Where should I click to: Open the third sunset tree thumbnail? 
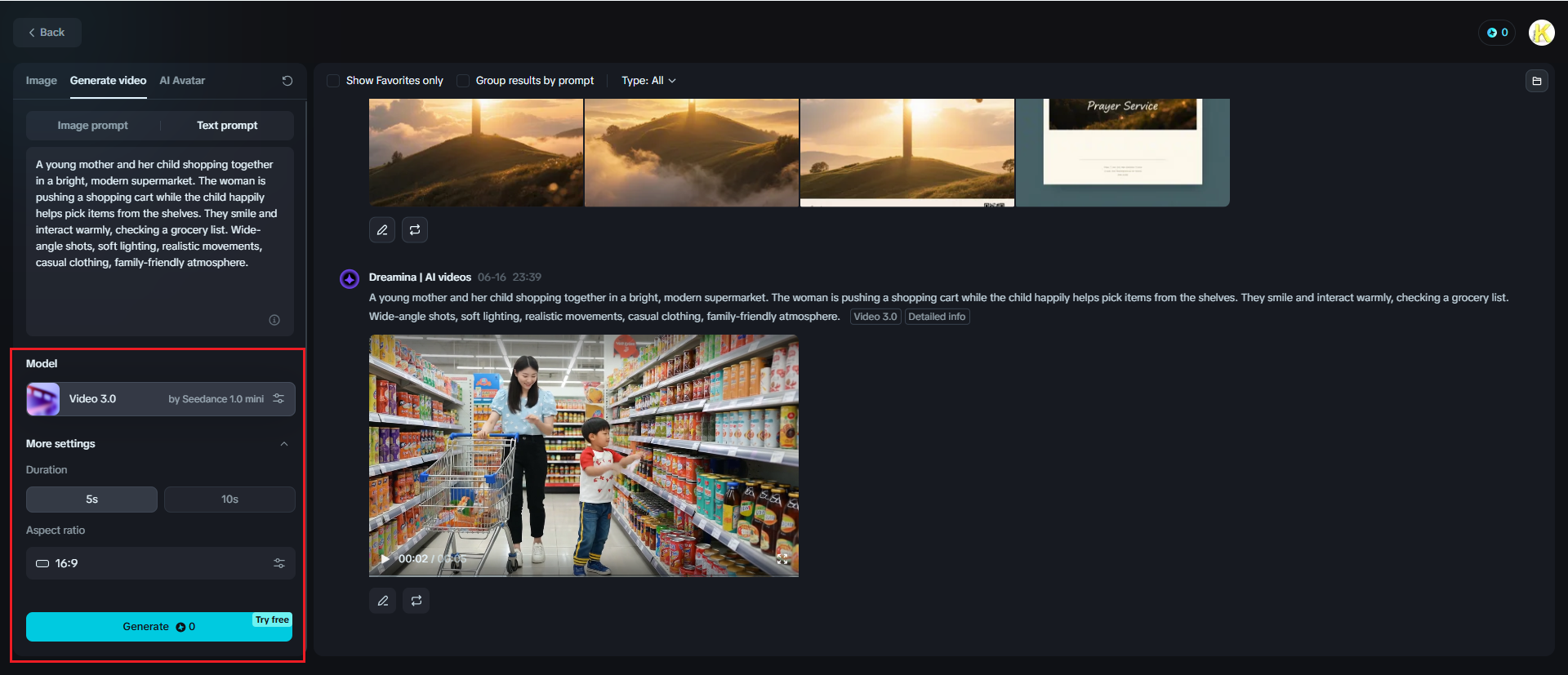tap(907, 153)
